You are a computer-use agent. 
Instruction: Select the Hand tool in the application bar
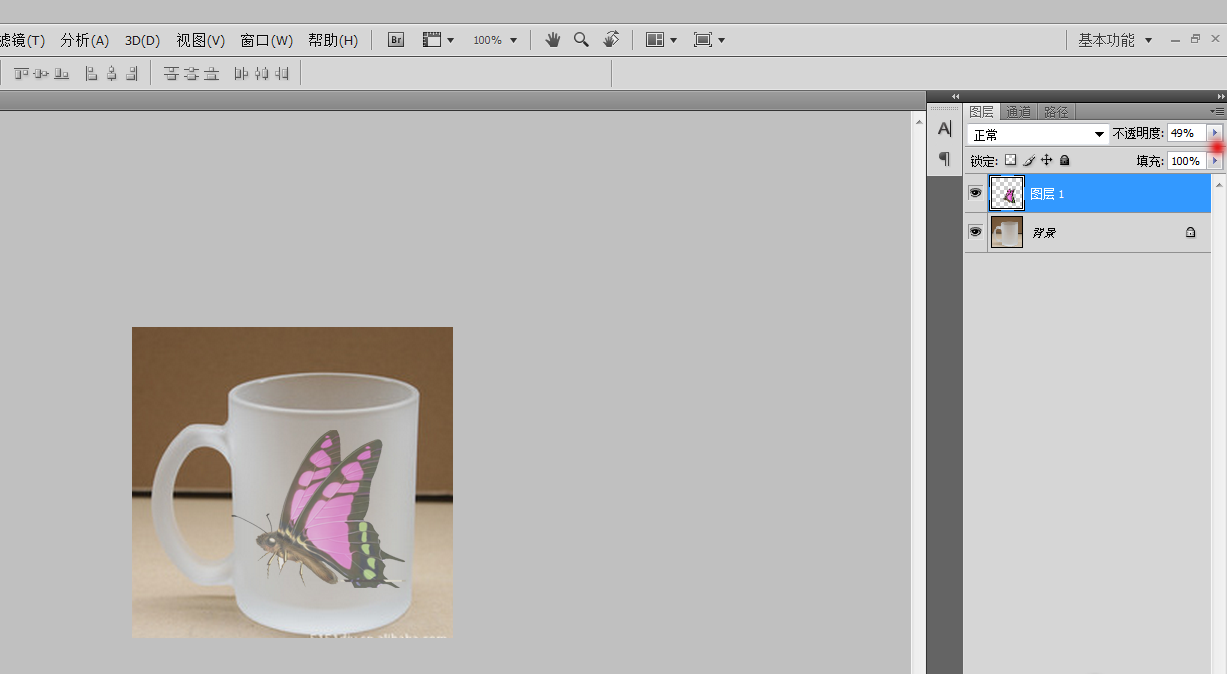[553, 40]
